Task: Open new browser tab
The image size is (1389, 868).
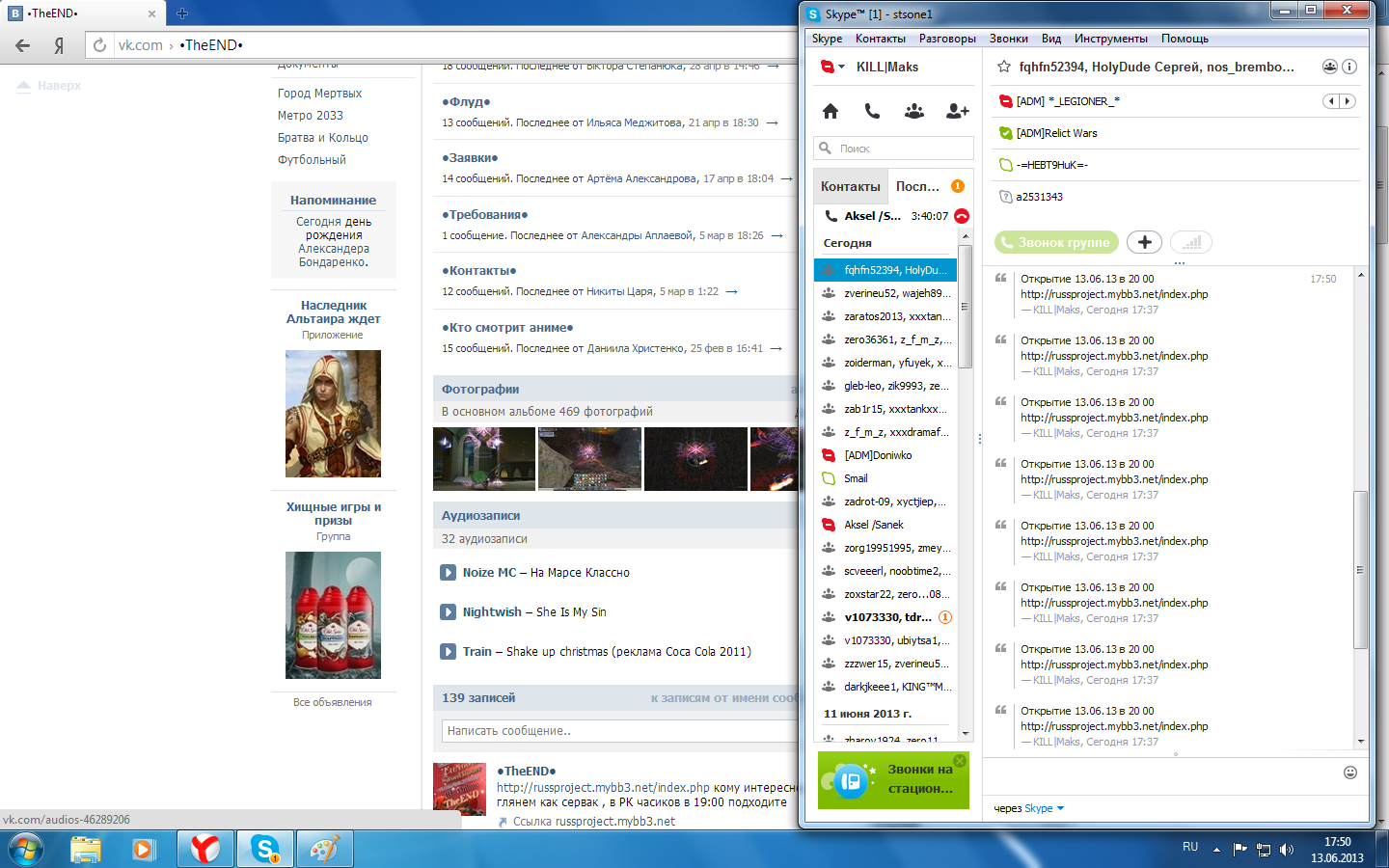Action: 182,14
